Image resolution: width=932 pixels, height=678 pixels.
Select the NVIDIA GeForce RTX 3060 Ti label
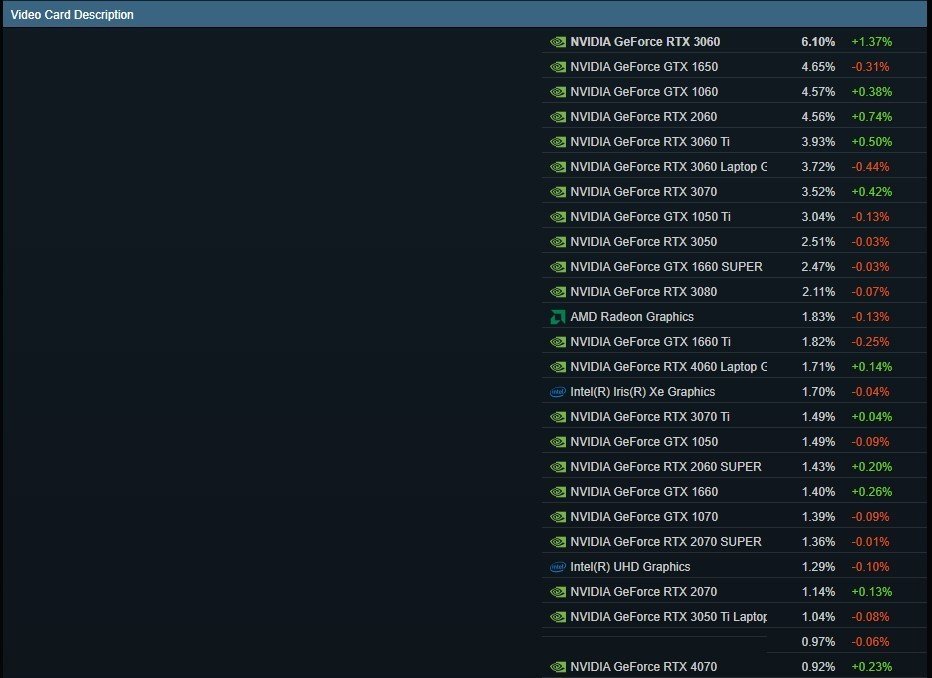click(650, 141)
